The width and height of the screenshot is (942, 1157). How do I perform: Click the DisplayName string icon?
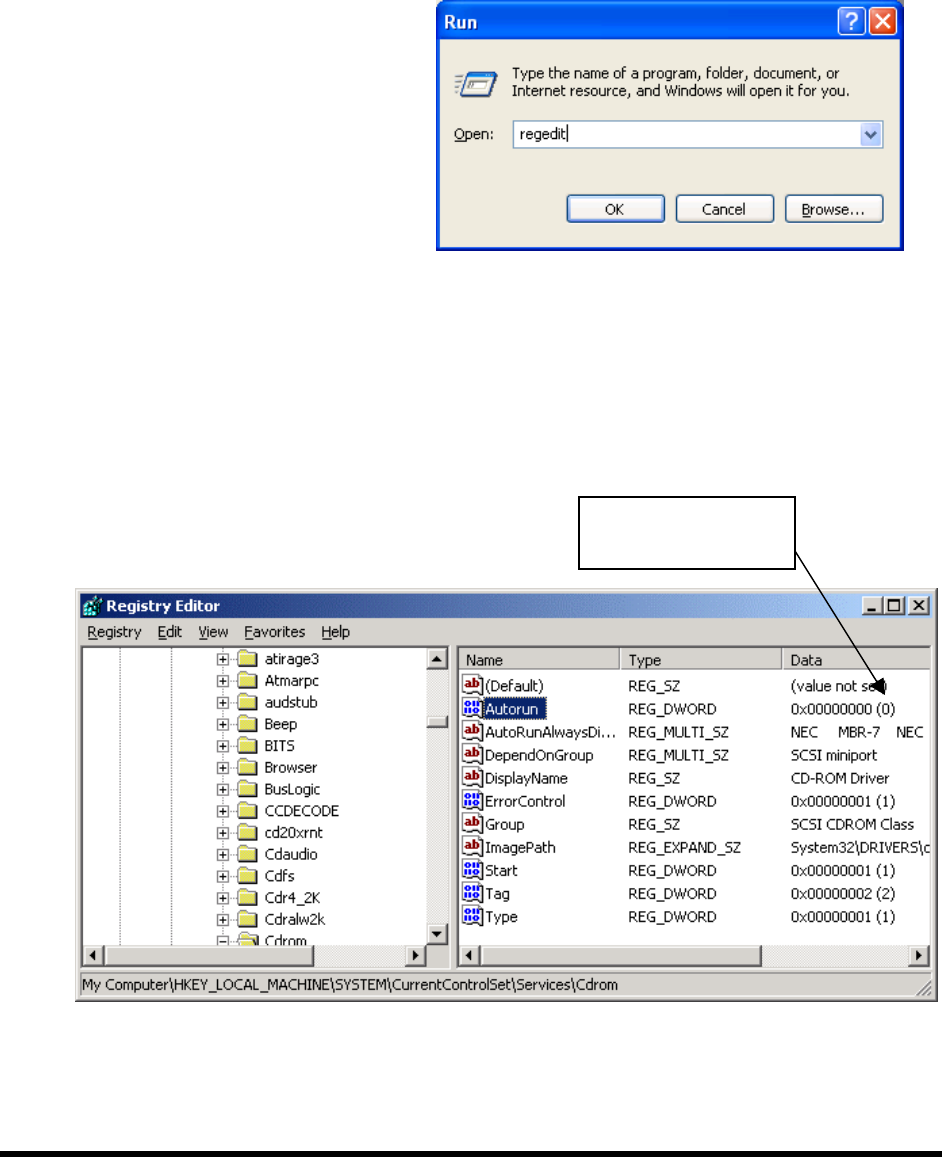click(472, 777)
